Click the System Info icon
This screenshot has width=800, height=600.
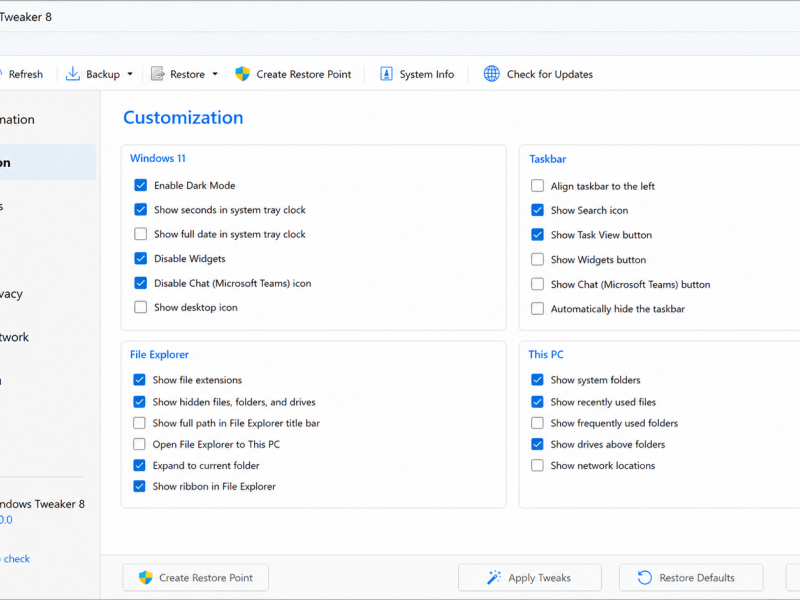tap(386, 74)
